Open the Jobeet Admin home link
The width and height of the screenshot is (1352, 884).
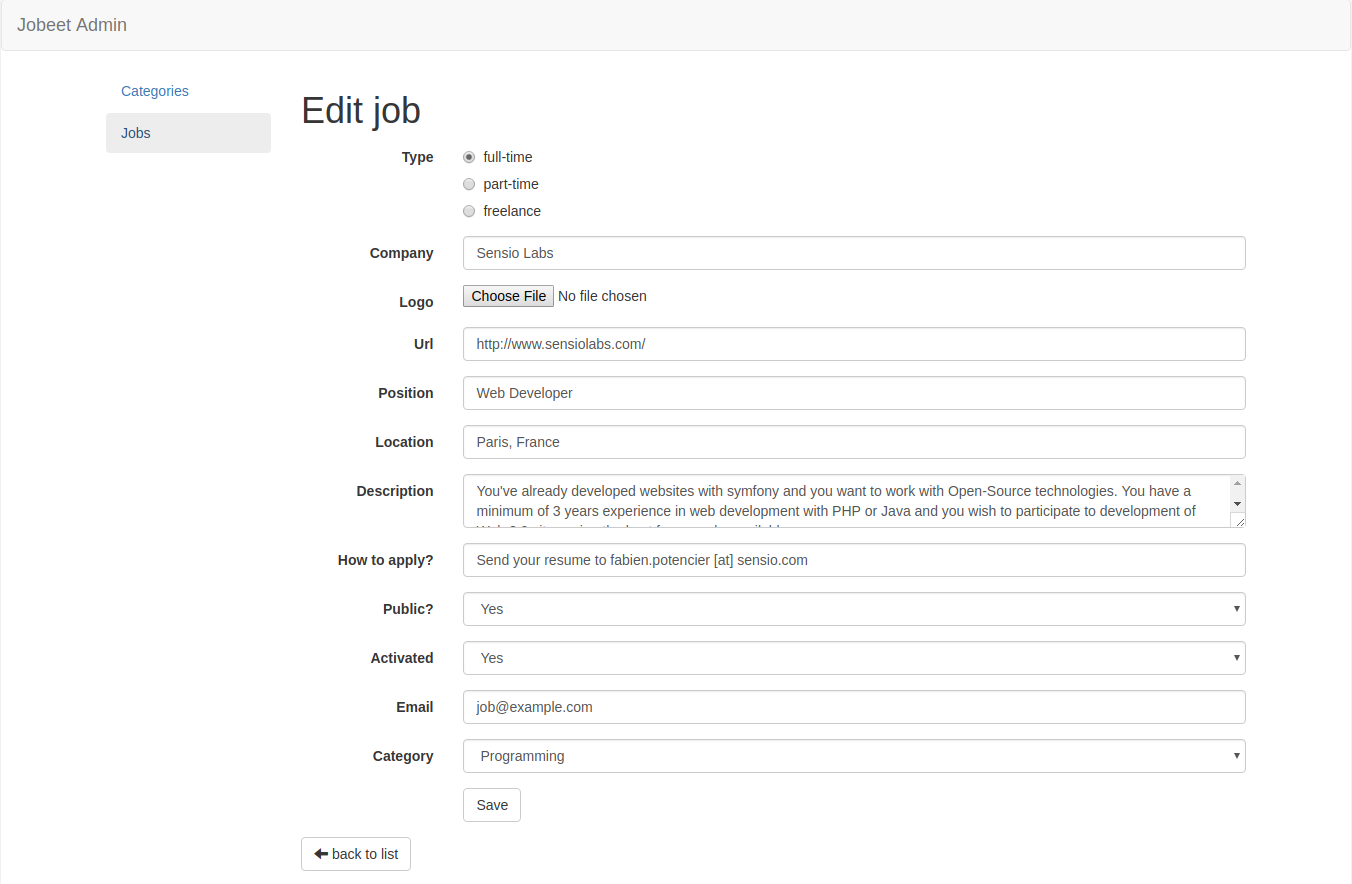point(72,25)
